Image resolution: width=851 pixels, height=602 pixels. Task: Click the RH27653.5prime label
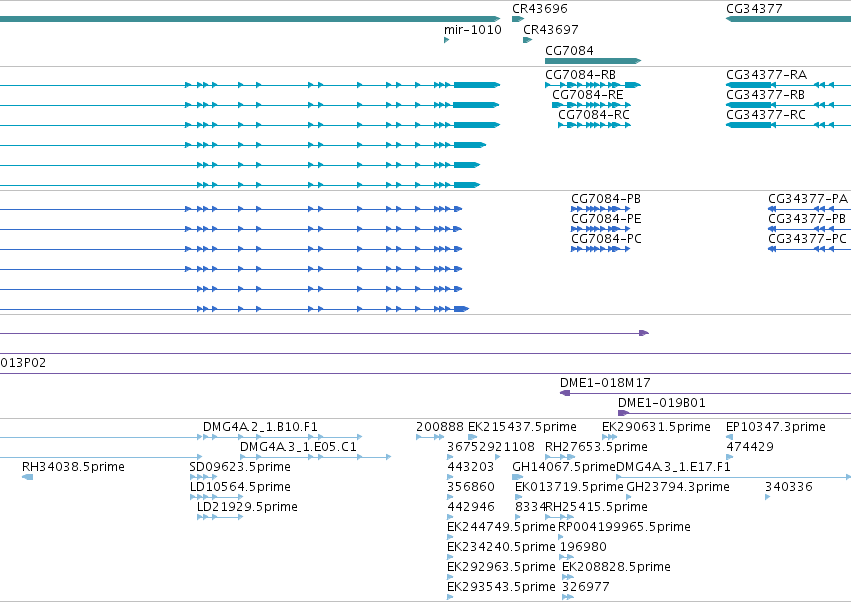pos(596,447)
